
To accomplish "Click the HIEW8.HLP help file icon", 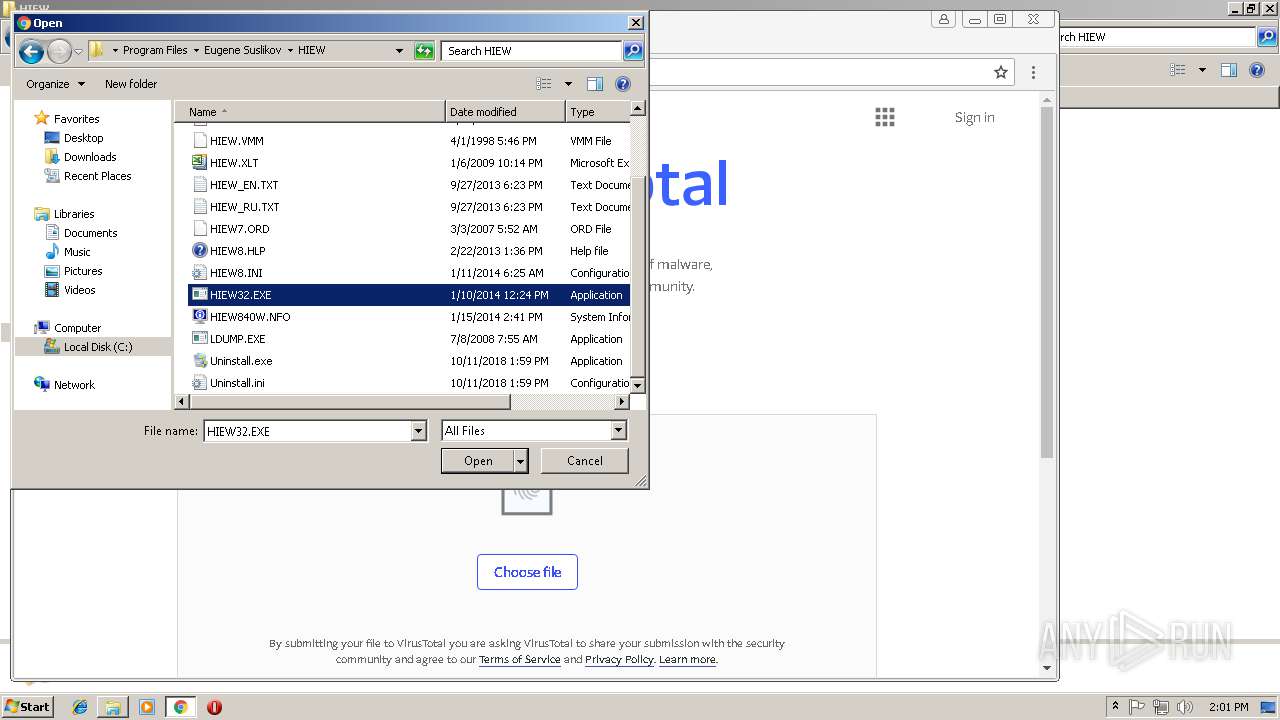I will pyautogui.click(x=200, y=251).
